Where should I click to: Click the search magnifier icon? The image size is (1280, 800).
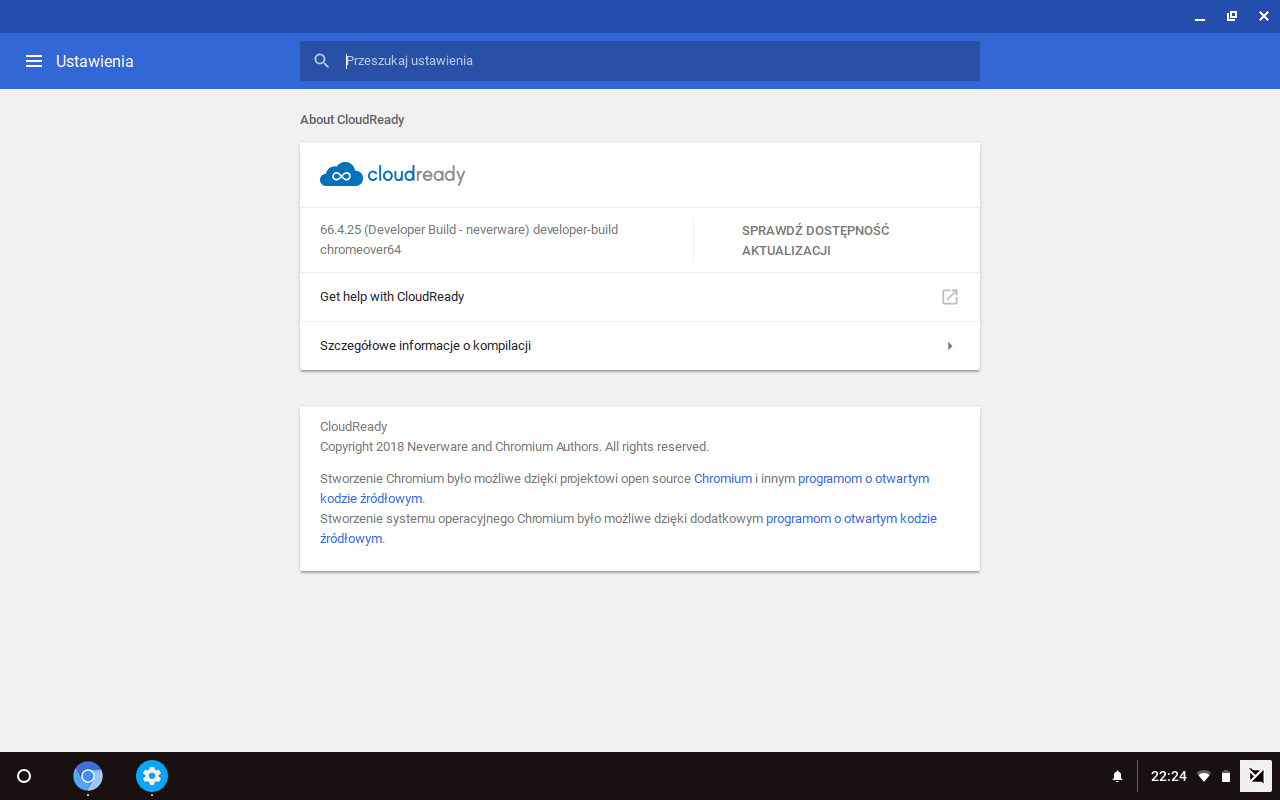pyautogui.click(x=322, y=61)
